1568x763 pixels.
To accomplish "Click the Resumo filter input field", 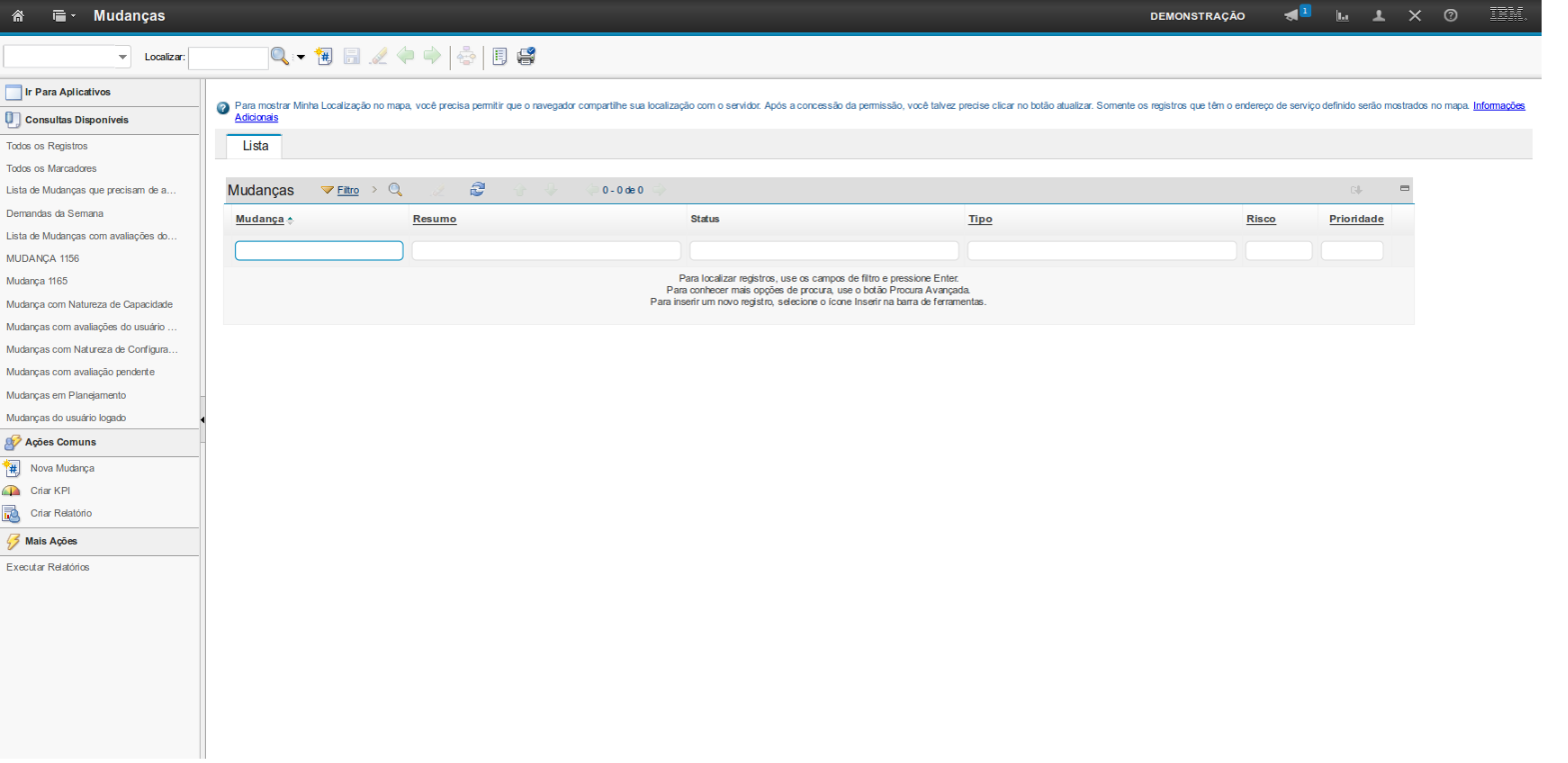I will 546,251.
